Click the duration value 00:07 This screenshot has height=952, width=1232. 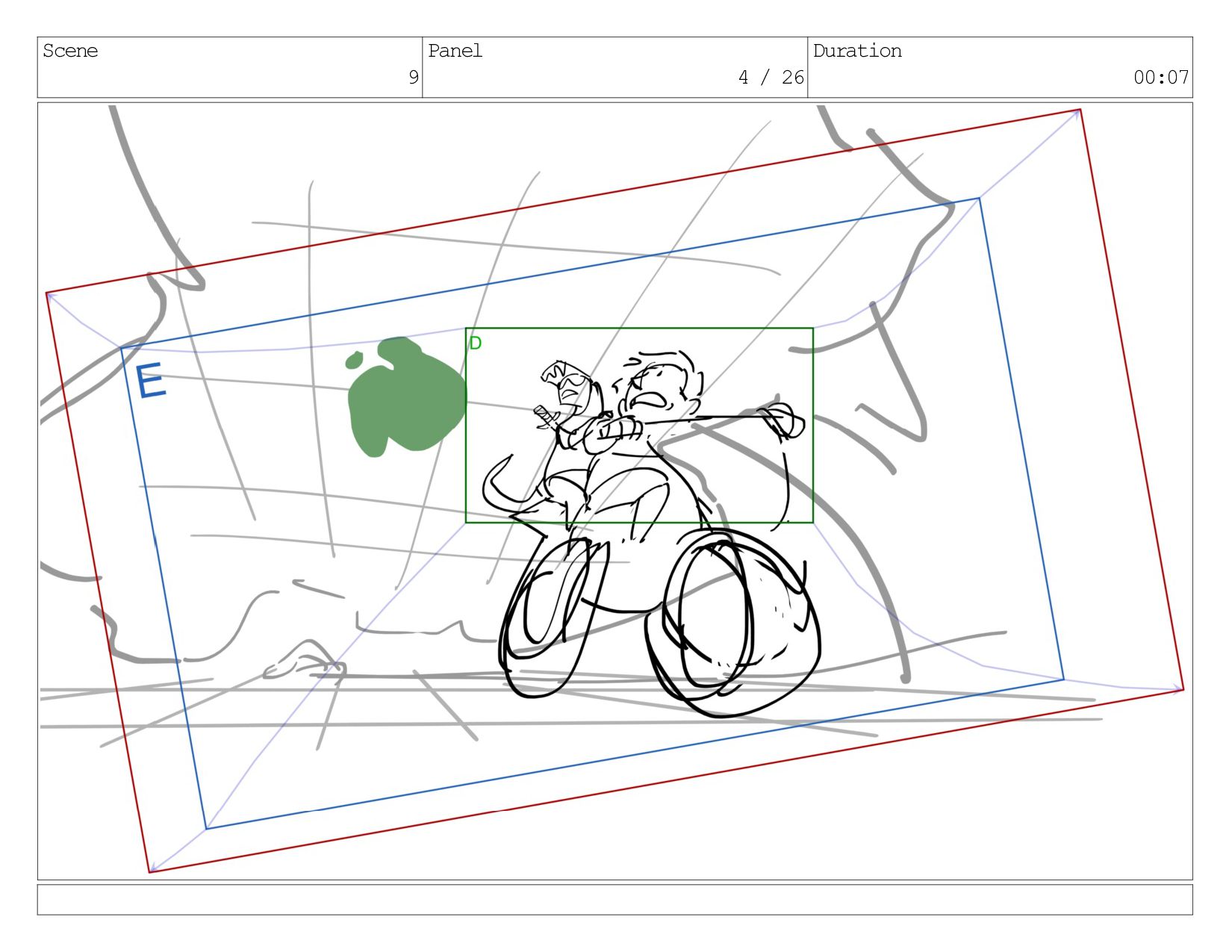click(1161, 78)
